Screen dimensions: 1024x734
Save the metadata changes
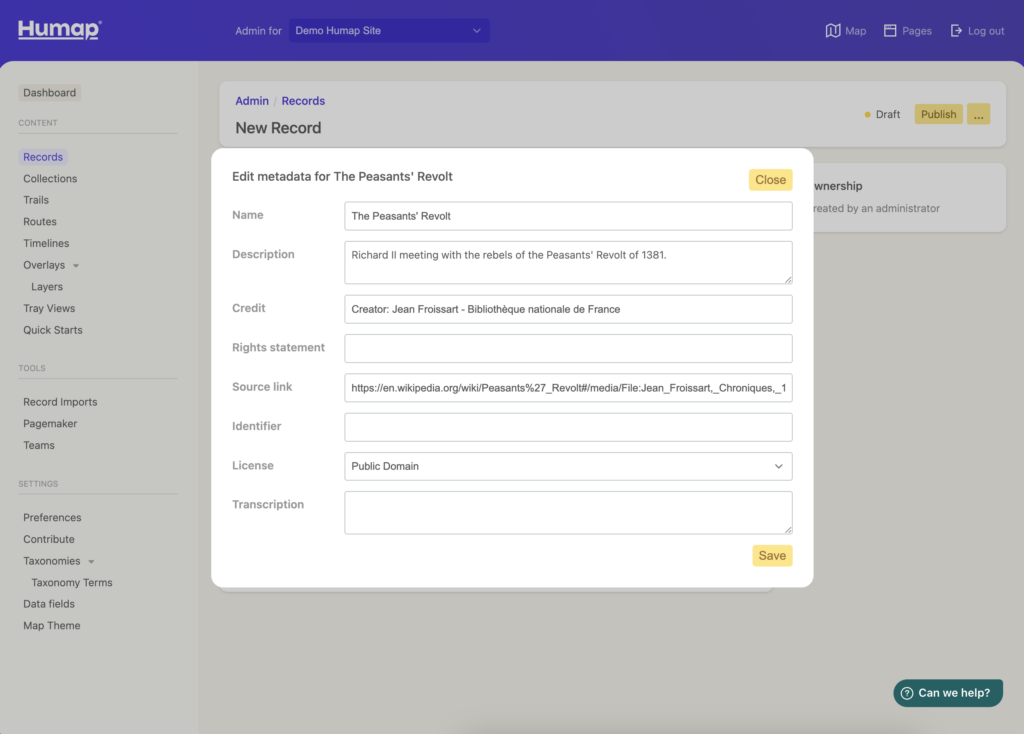click(x=771, y=555)
